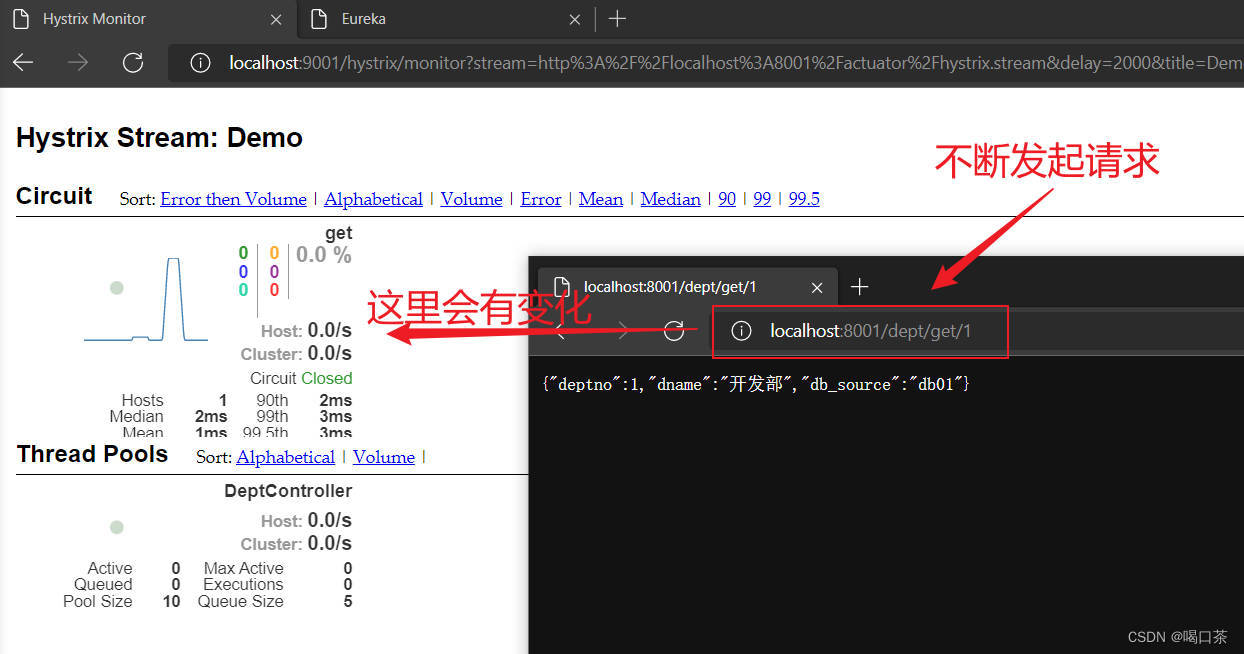Open site info icon beside localhost:9001 URL
The width and height of the screenshot is (1244, 654).
pos(200,63)
